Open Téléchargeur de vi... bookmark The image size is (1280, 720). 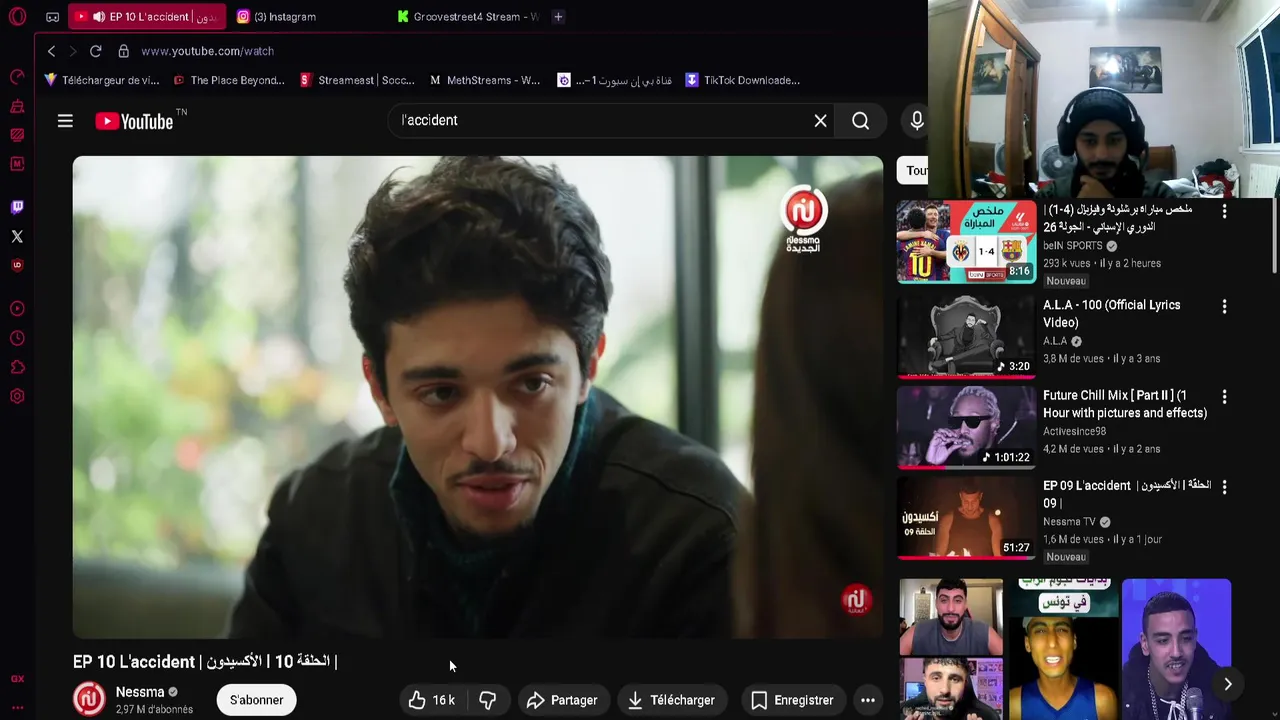(102, 80)
